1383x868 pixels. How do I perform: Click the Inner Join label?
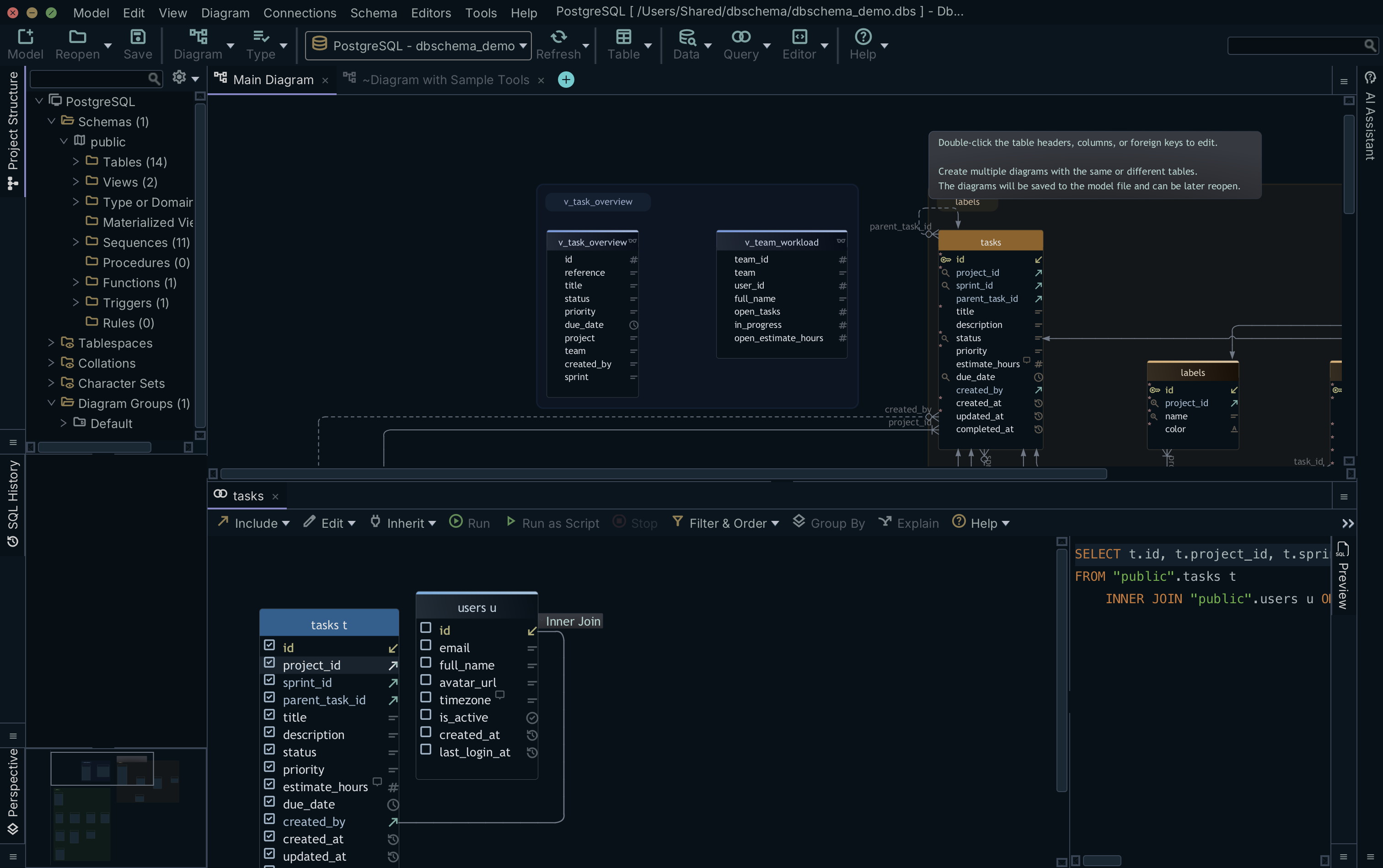pos(573,621)
